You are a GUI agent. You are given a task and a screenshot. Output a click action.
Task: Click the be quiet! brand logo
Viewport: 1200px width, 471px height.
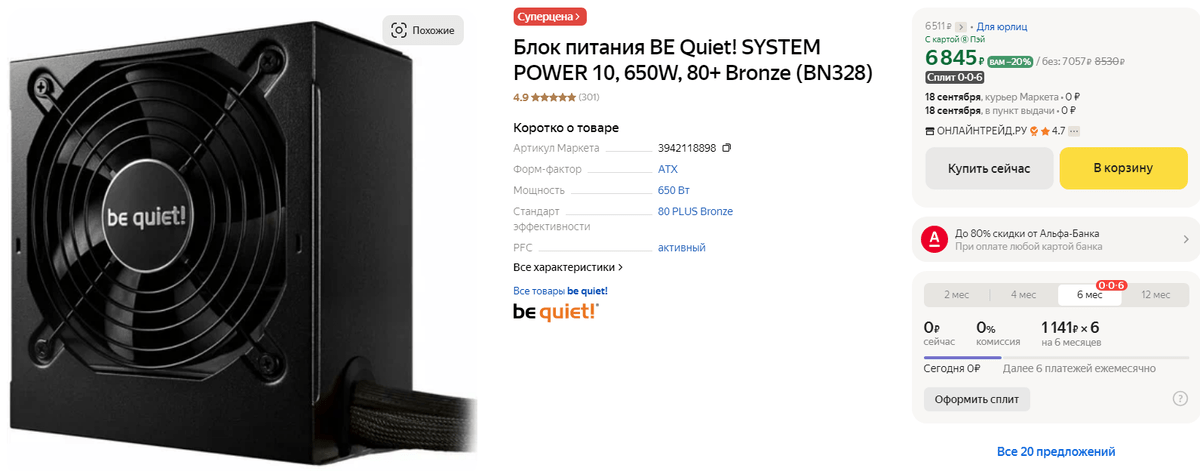click(x=555, y=312)
